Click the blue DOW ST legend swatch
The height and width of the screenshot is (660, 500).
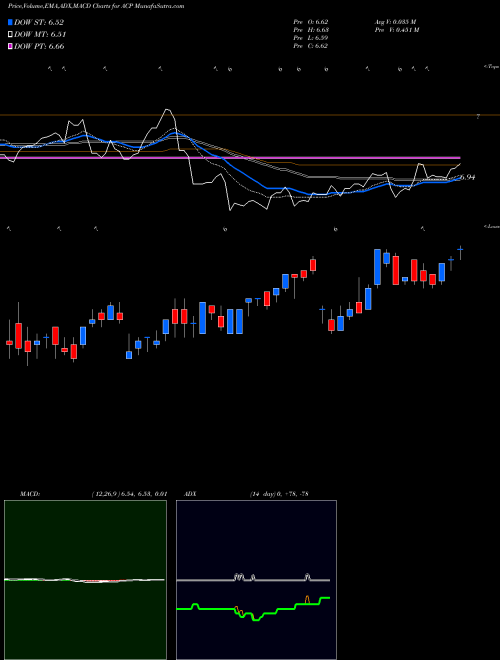(x=10, y=22)
